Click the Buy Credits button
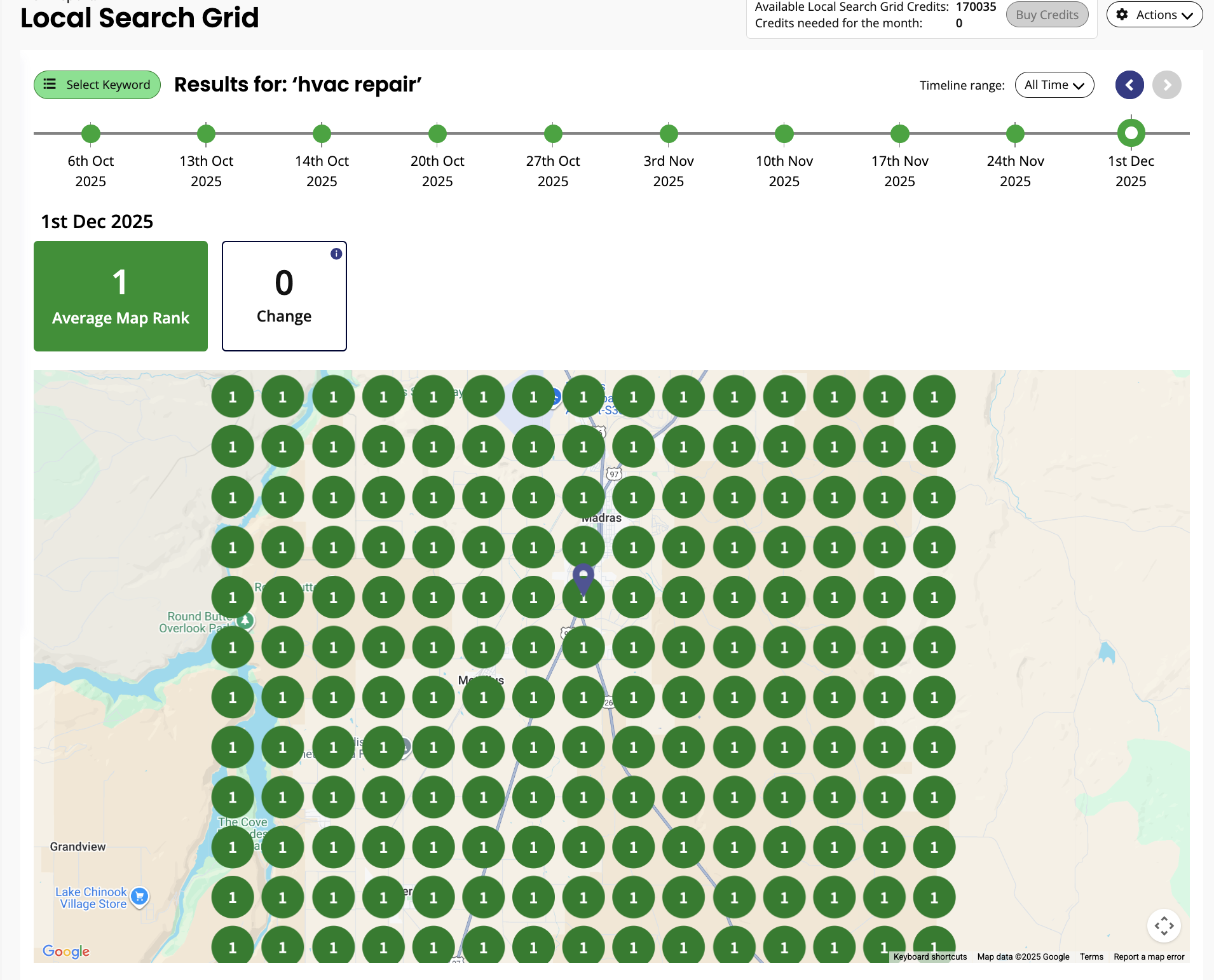1214x980 pixels. 1047,15
